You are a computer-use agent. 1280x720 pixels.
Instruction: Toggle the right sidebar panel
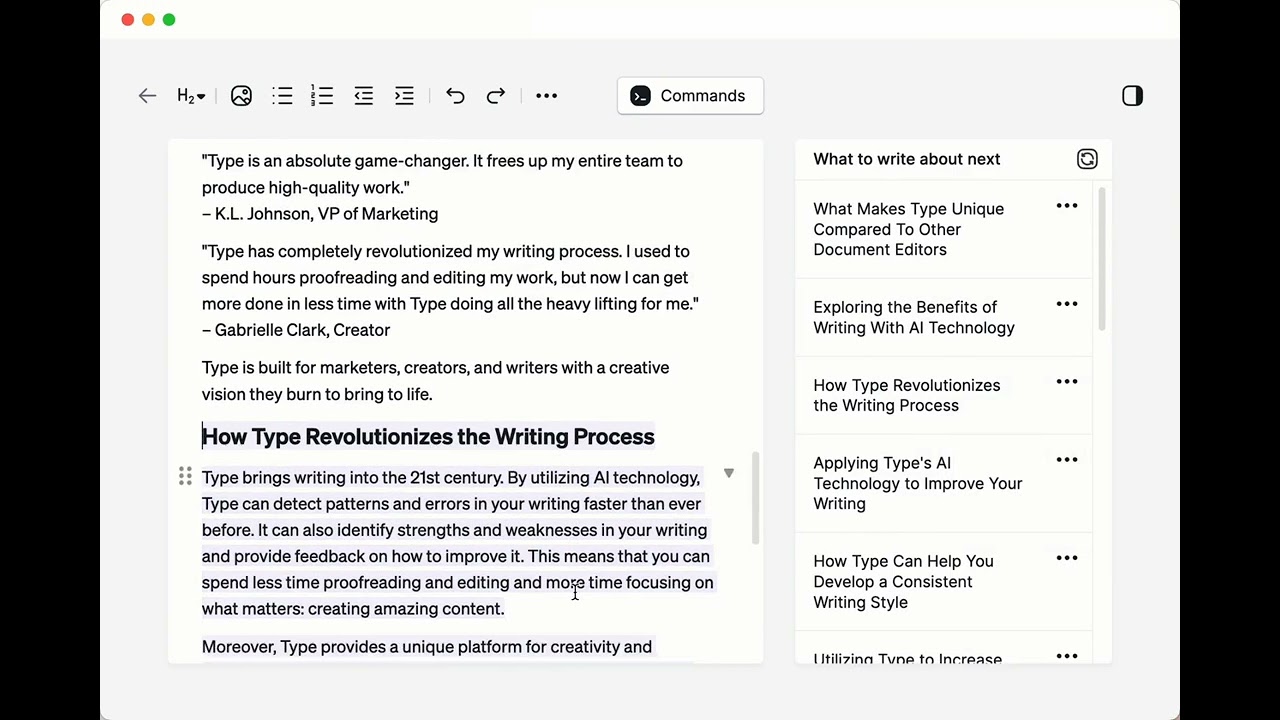click(x=1132, y=96)
